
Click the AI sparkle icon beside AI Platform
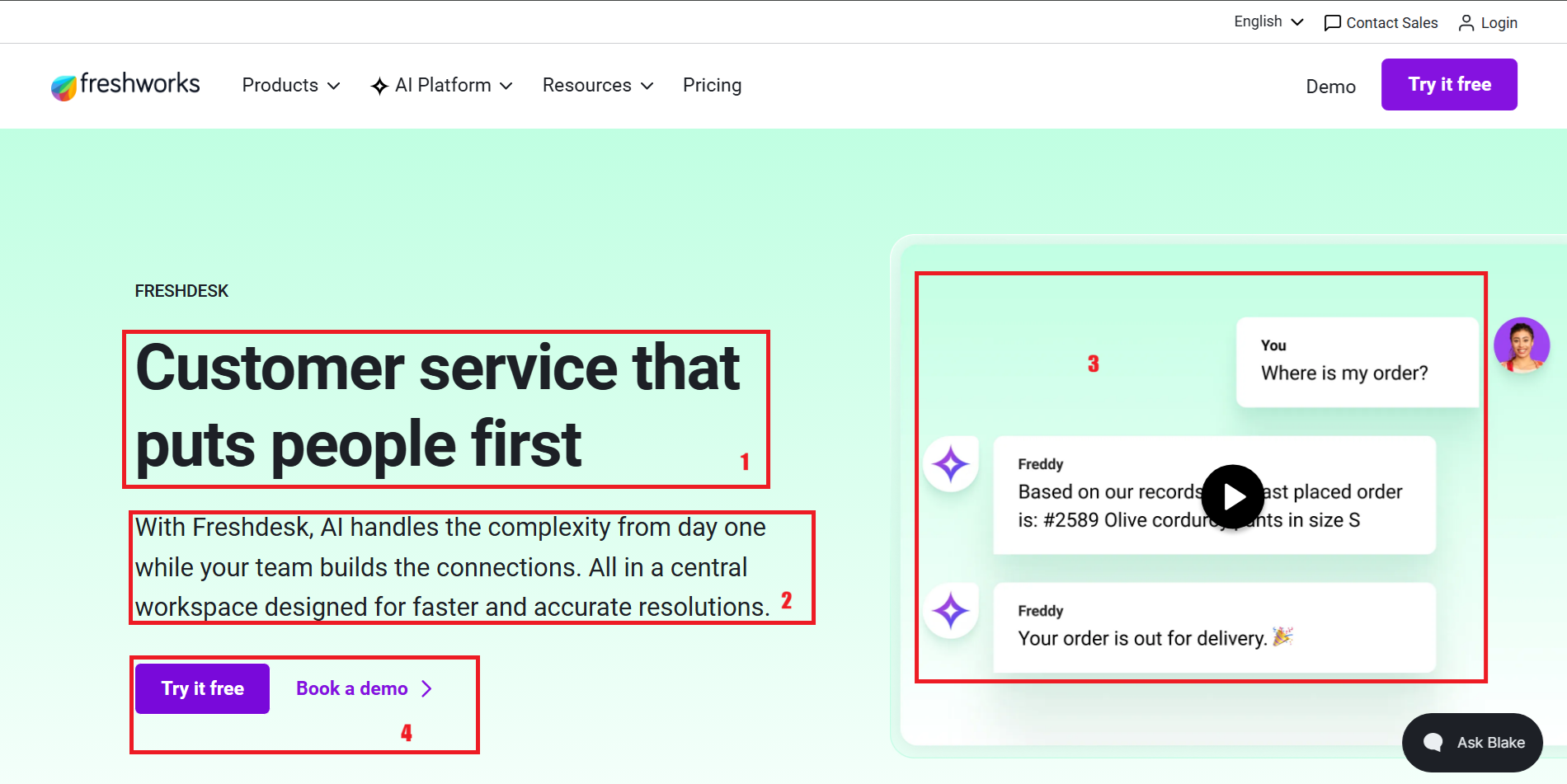click(x=379, y=86)
